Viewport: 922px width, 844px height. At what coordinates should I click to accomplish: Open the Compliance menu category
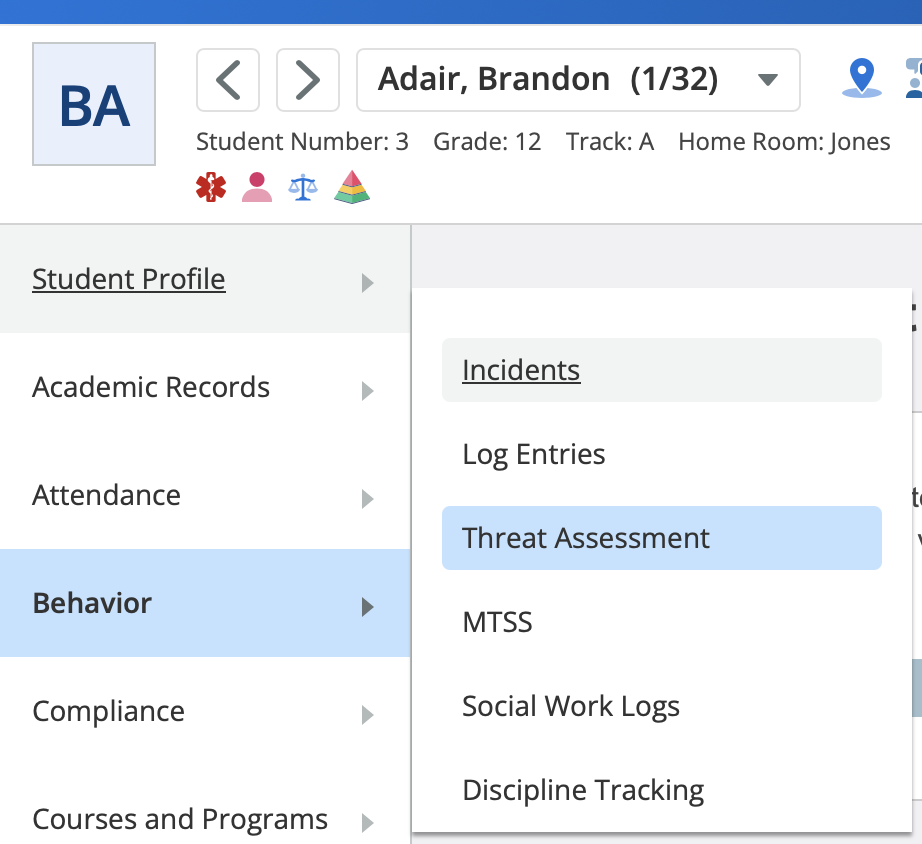pyautogui.click(x=205, y=711)
